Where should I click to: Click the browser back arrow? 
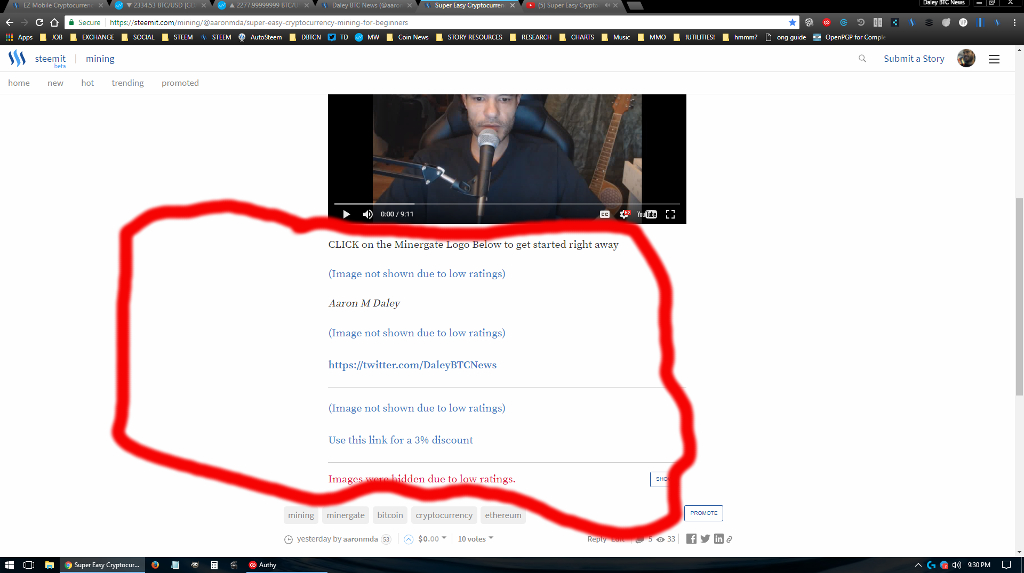pyautogui.click(x=9, y=22)
